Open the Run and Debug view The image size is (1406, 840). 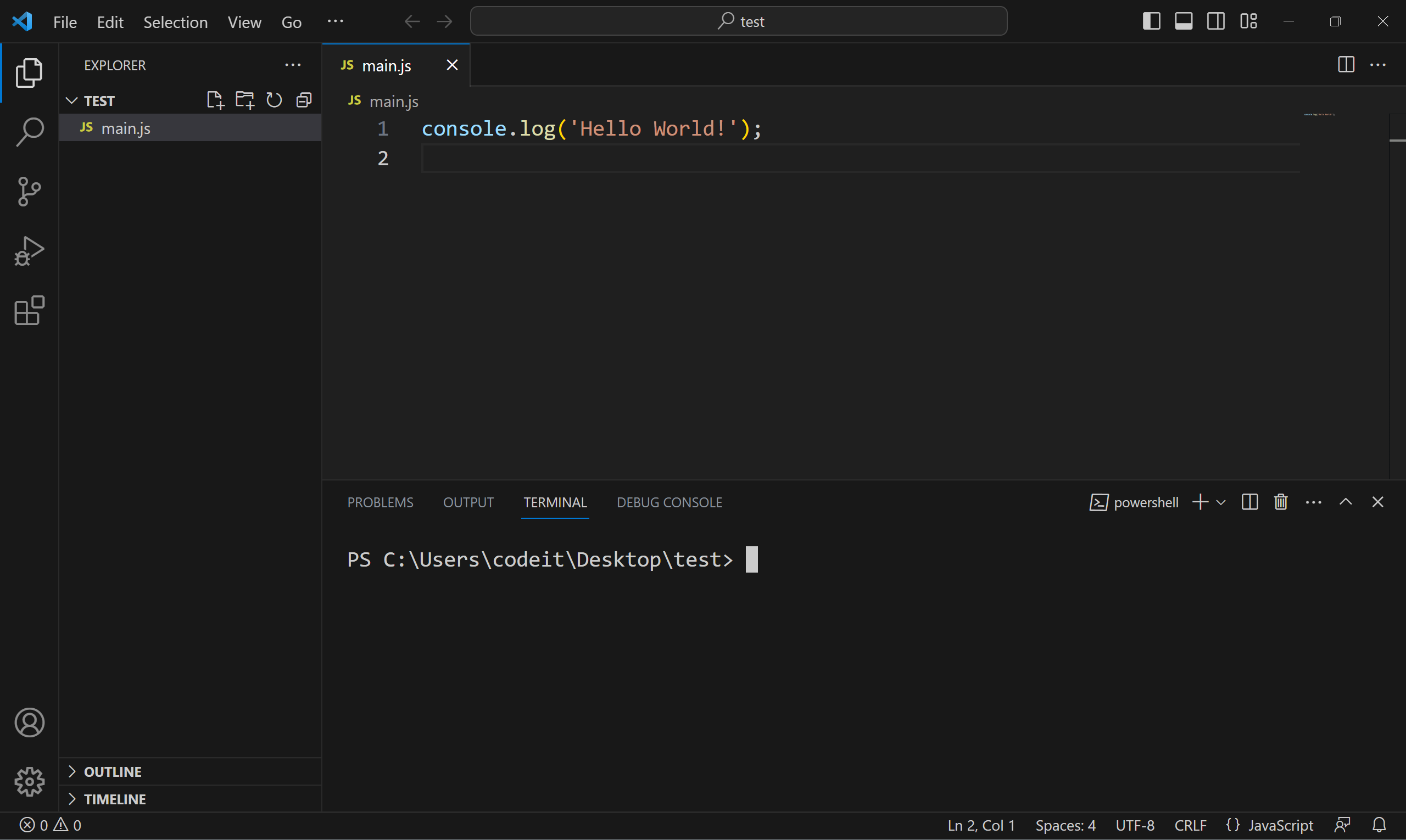pos(29,251)
